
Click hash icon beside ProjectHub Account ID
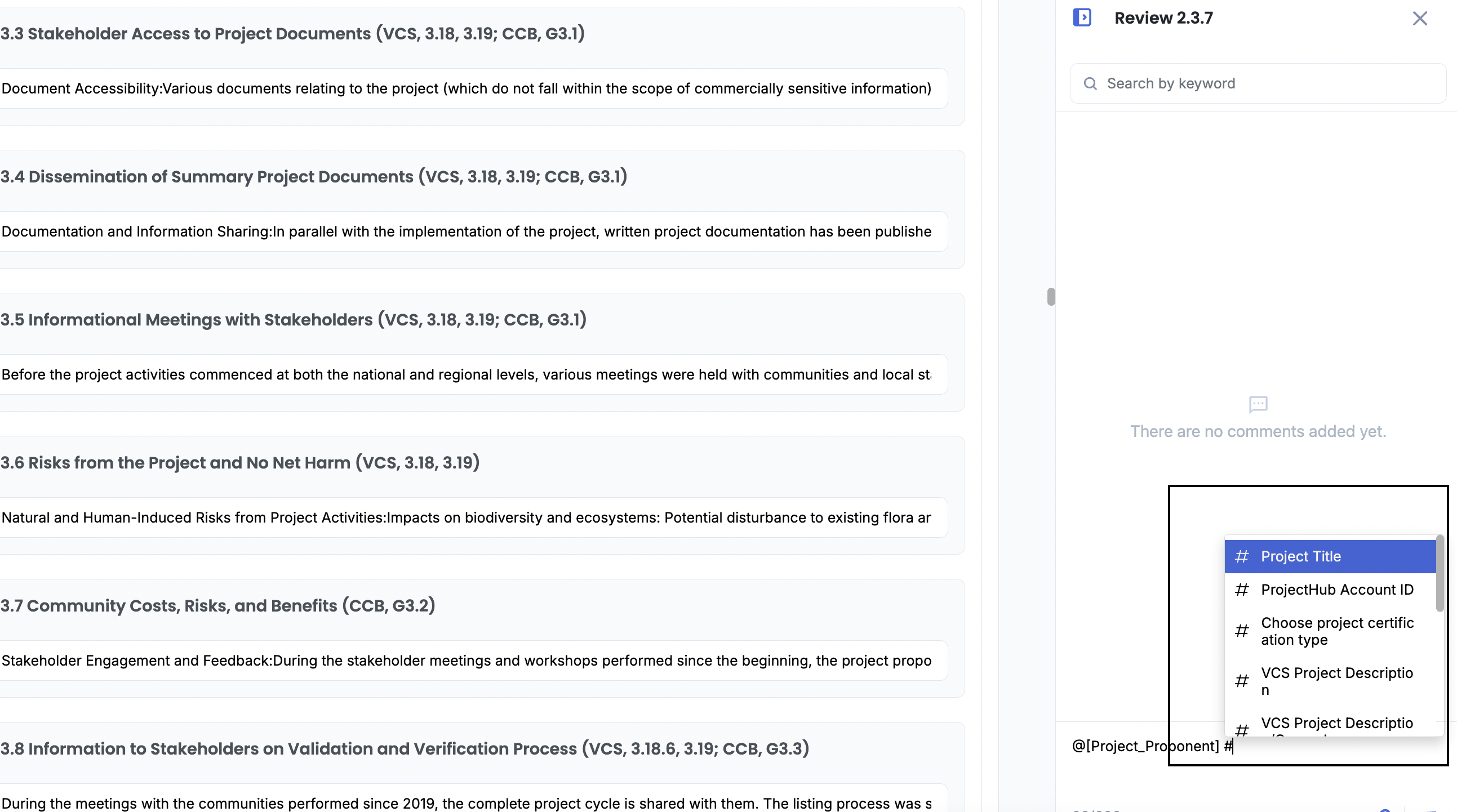1242,590
